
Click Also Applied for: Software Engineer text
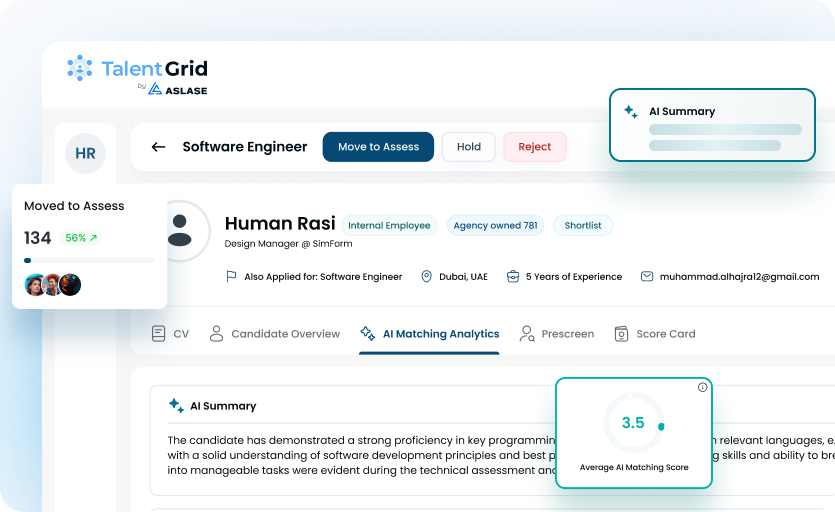[x=323, y=277]
